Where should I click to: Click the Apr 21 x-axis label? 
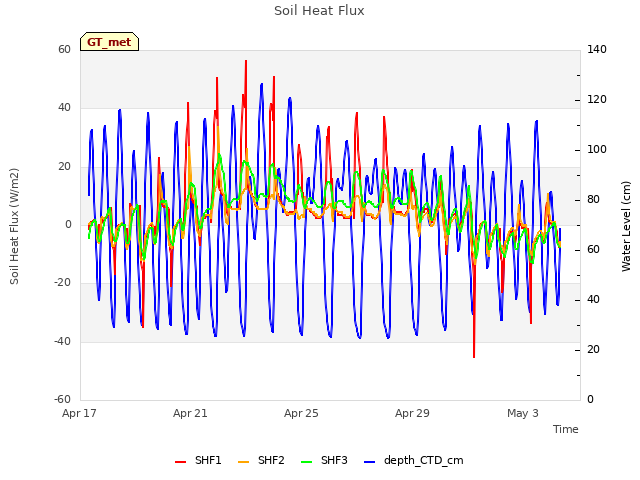pyautogui.click(x=190, y=413)
